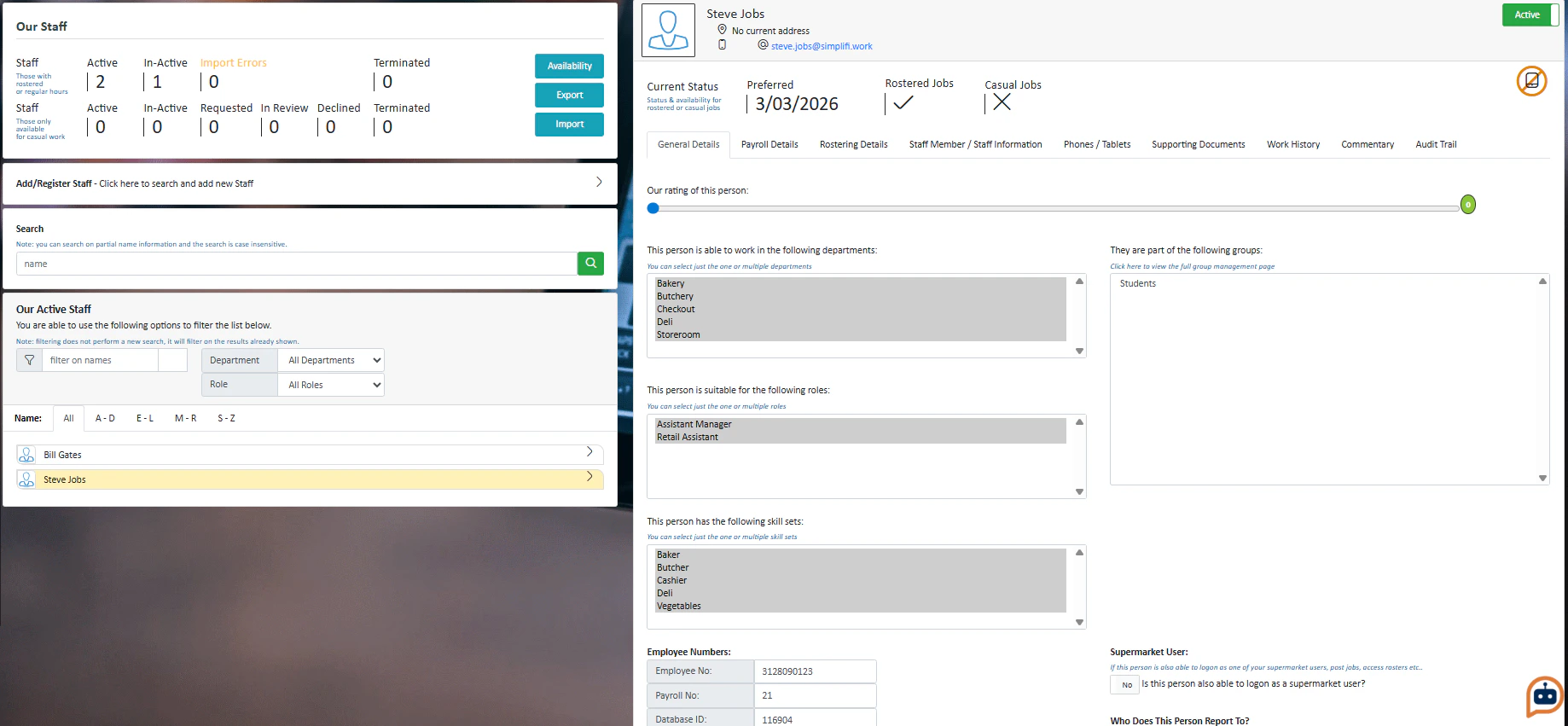Click the Import button

click(569, 124)
